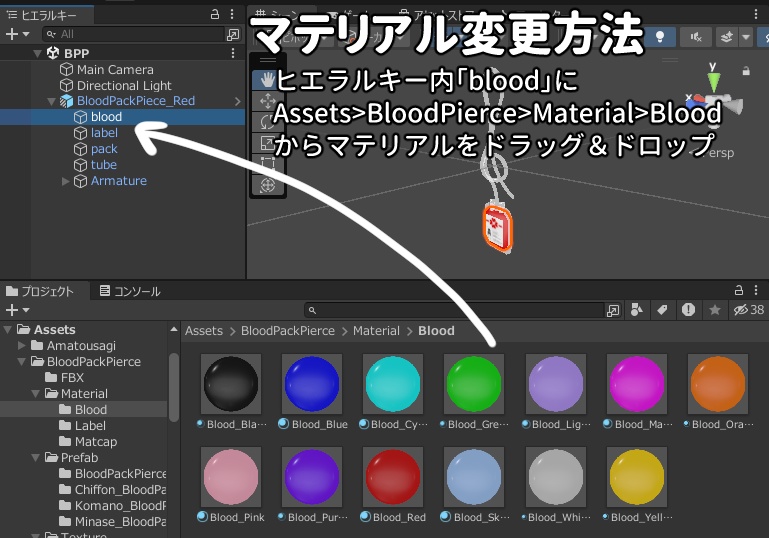Image resolution: width=769 pixels, height=538 pixels.
Task: Collapse the Assets folder tree
Action: click(x=7, y=330)
